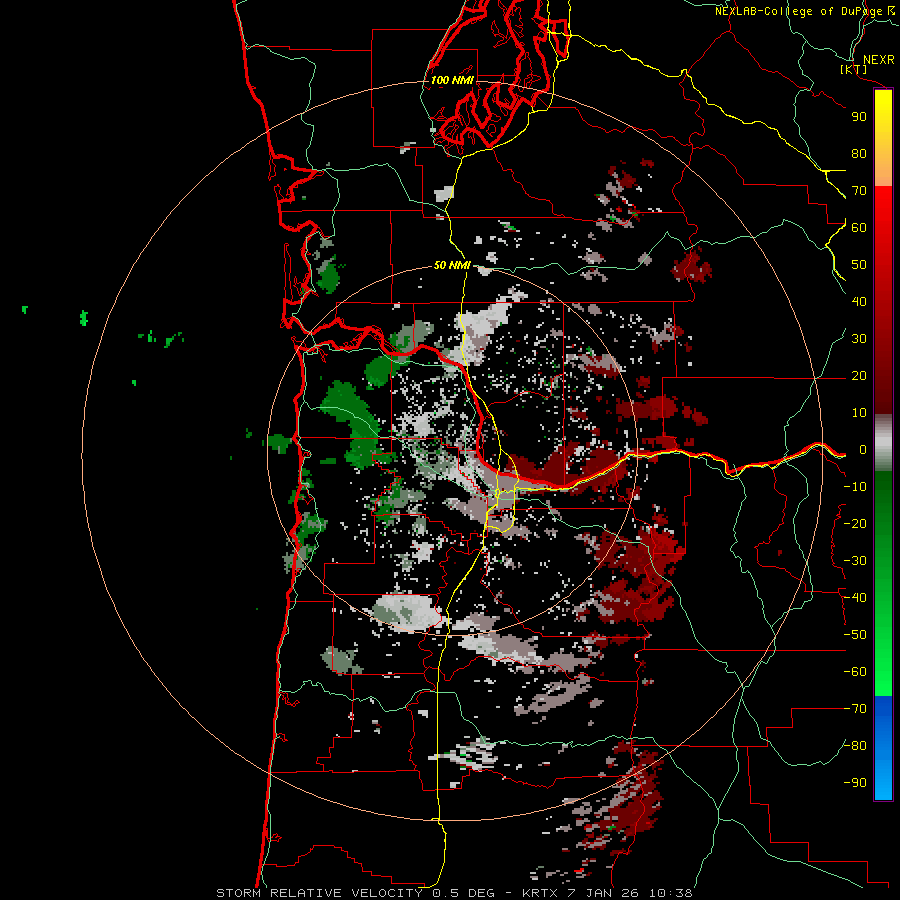Click the "-30" scale label
Image resolution: width=900 pixels, height=900 pixels.
click(855, 561)
